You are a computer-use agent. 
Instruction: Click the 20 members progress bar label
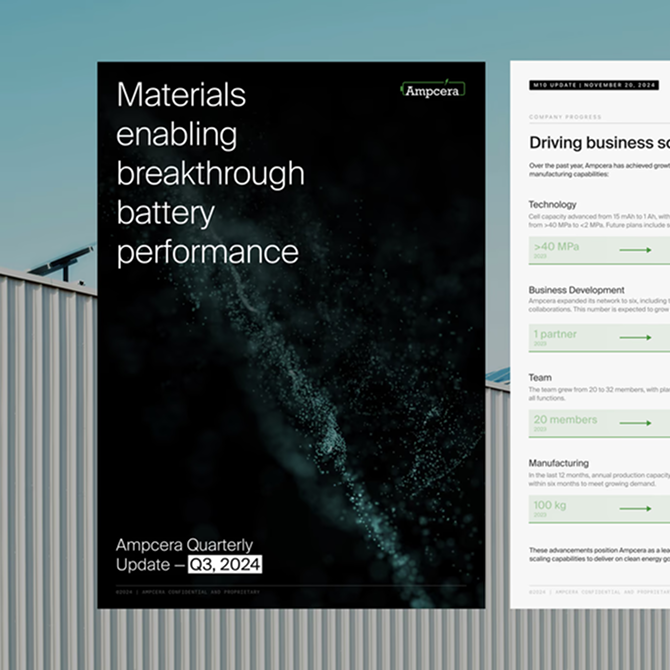tap(565, 420)
